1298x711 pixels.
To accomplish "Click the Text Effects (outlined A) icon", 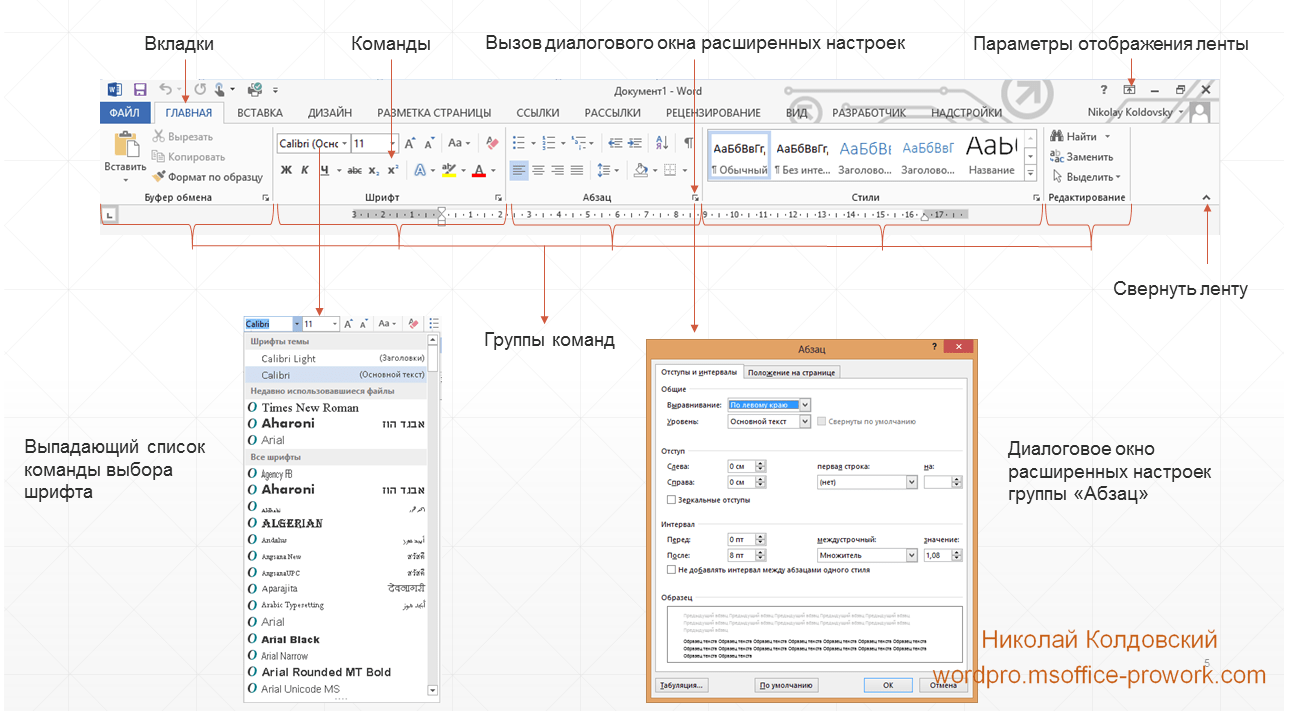I will point(420,170).
